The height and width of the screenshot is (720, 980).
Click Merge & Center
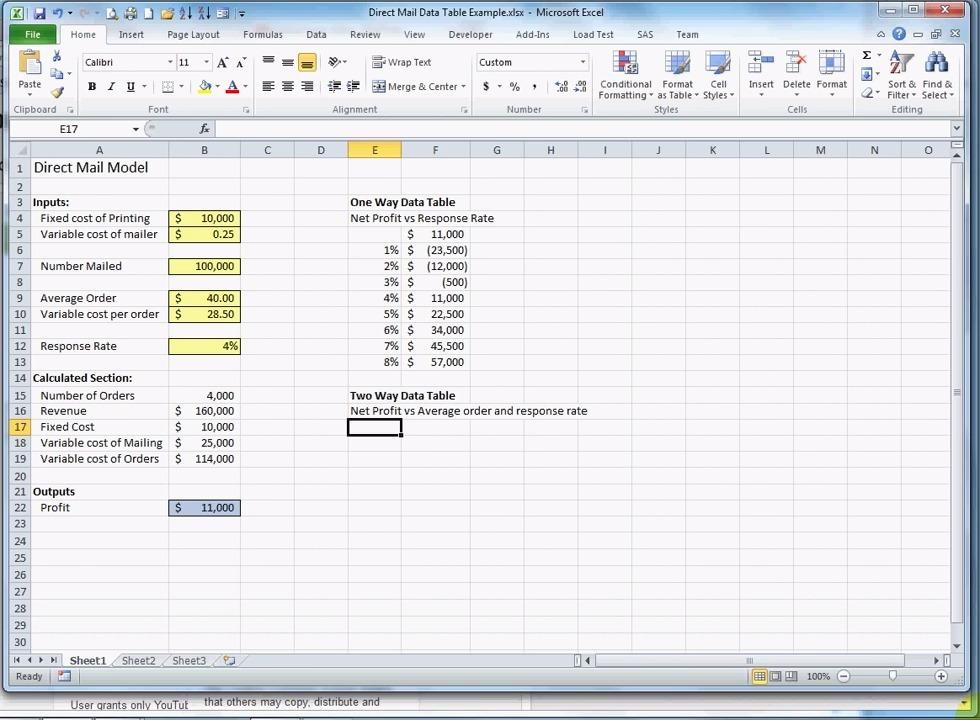418,86
